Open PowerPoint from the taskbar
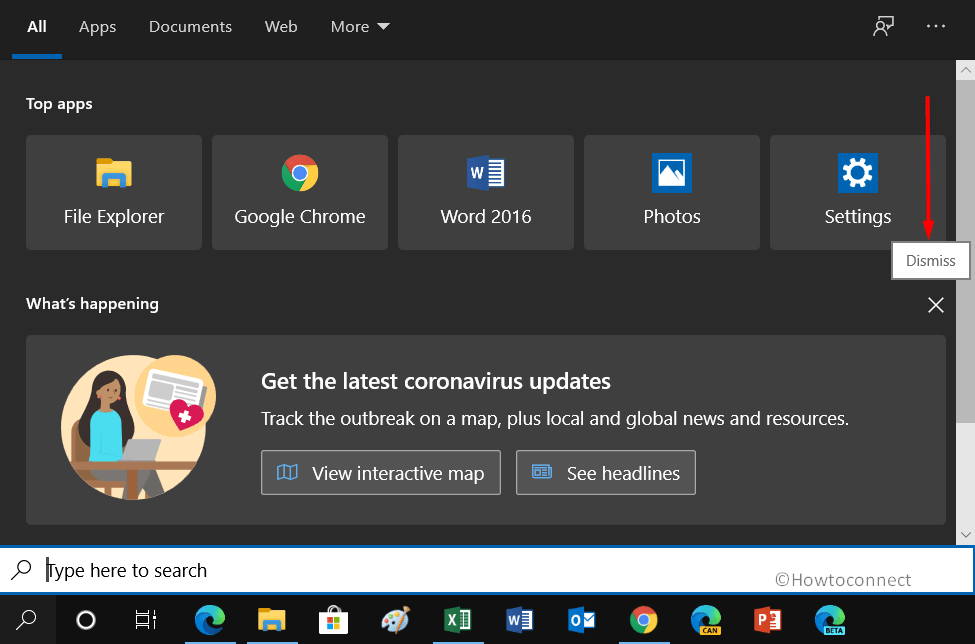 coord(767,620)
